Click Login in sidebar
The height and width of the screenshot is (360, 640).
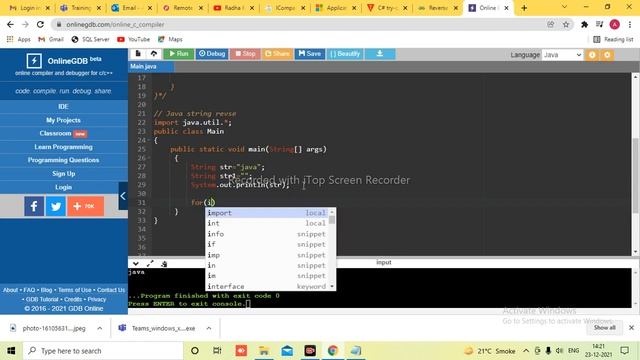coord(64,187)
